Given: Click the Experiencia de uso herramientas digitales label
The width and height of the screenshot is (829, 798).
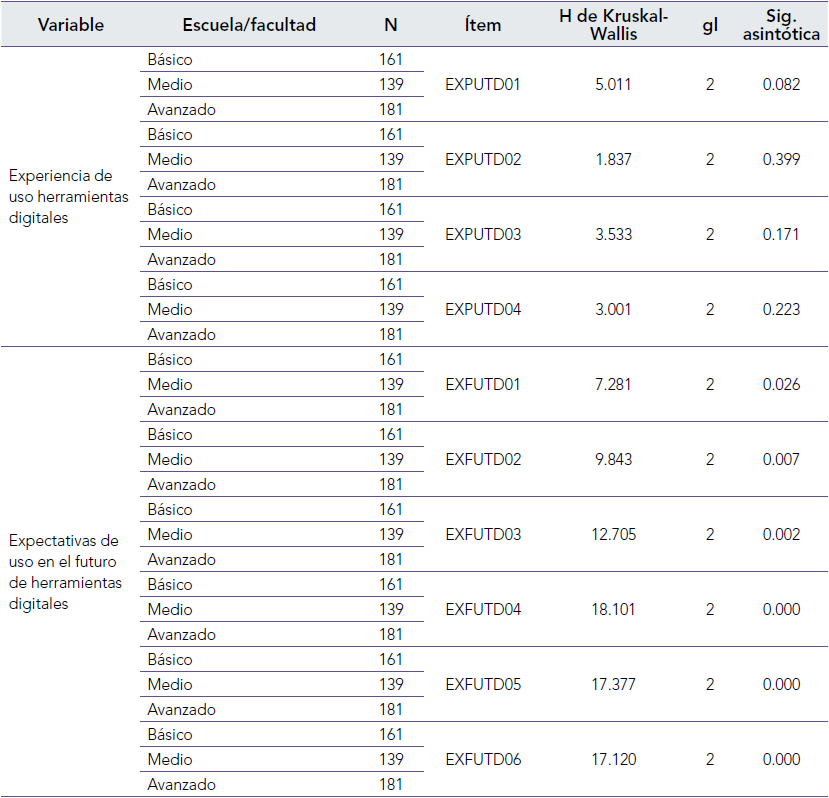Looking at the screenshot, I should [x=68, y=197].
